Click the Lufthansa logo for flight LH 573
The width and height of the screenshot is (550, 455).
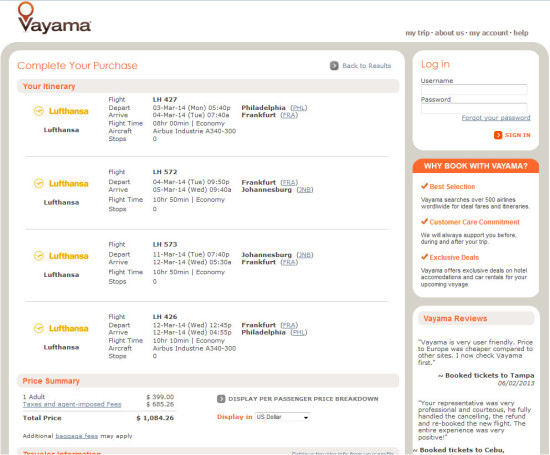[x=61, y=256]
